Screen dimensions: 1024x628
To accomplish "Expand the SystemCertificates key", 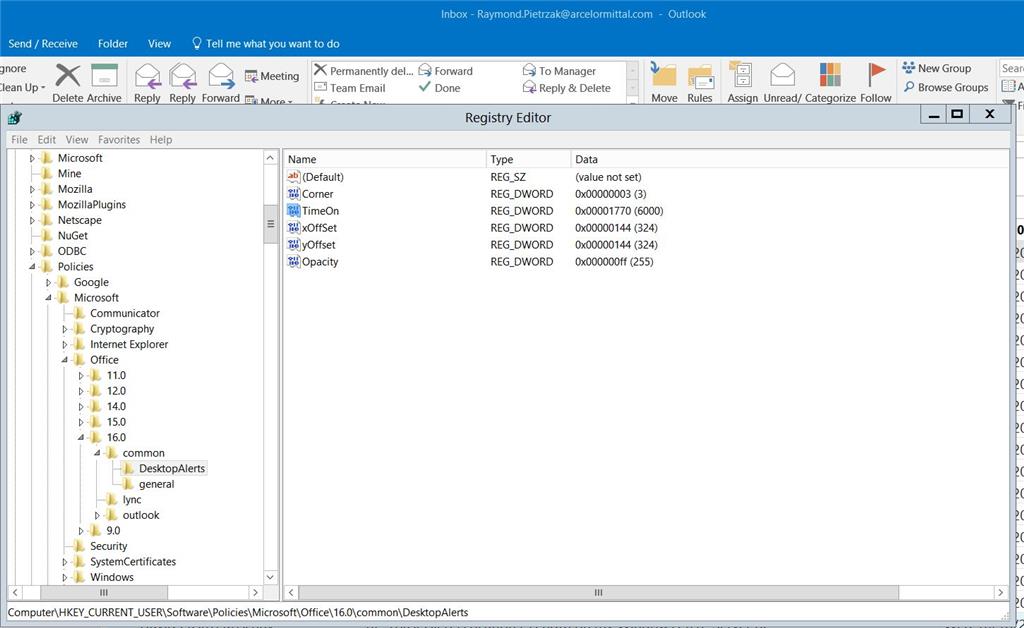I will click(65, 562).
